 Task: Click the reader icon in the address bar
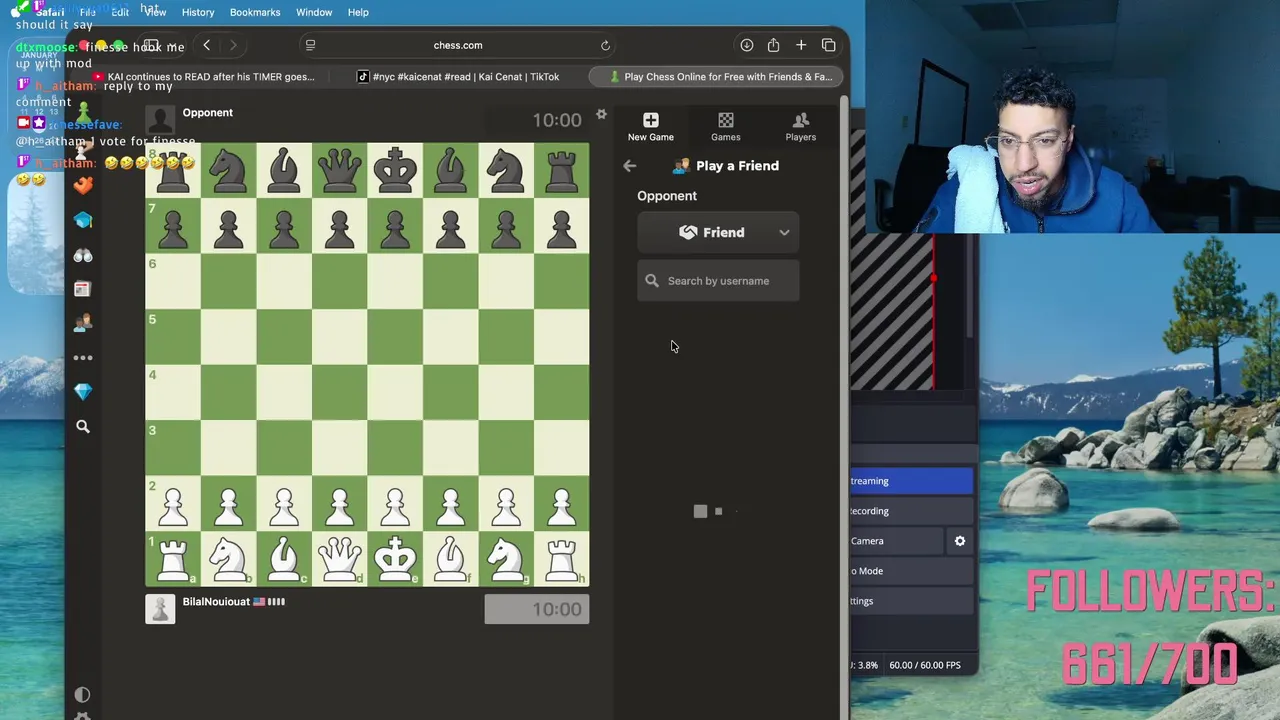click(x=310, y=45)
